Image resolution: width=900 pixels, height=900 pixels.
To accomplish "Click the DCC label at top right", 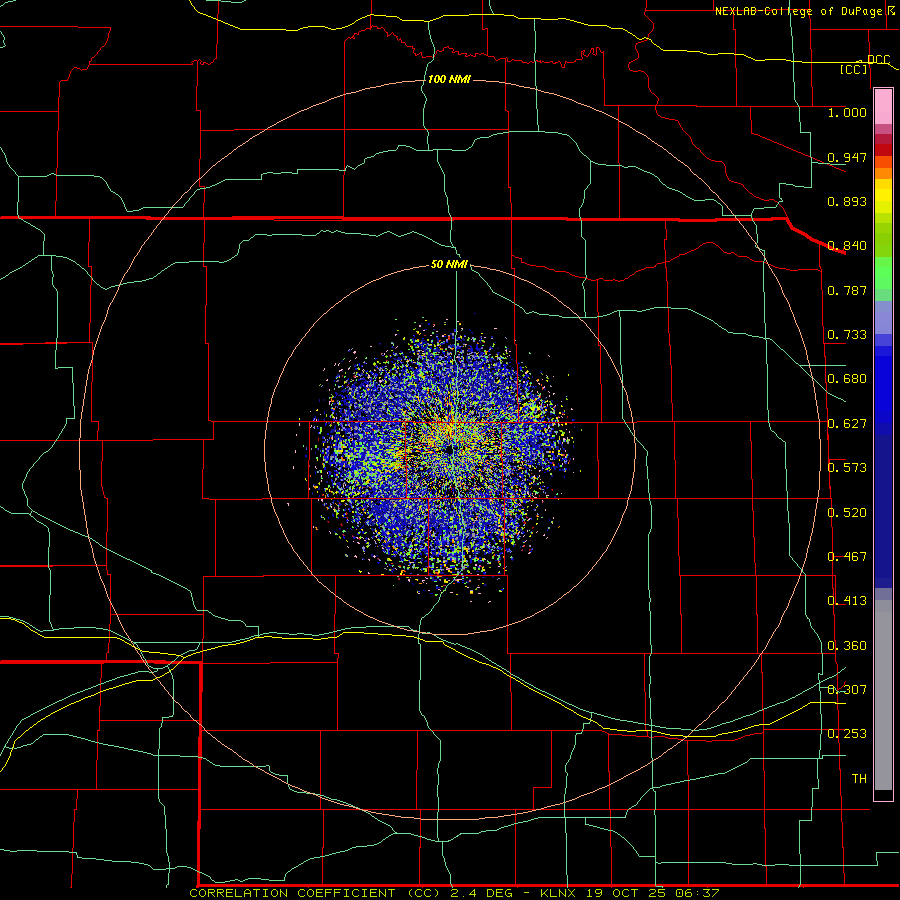I will pyautogui.click(x=878, y=60).
